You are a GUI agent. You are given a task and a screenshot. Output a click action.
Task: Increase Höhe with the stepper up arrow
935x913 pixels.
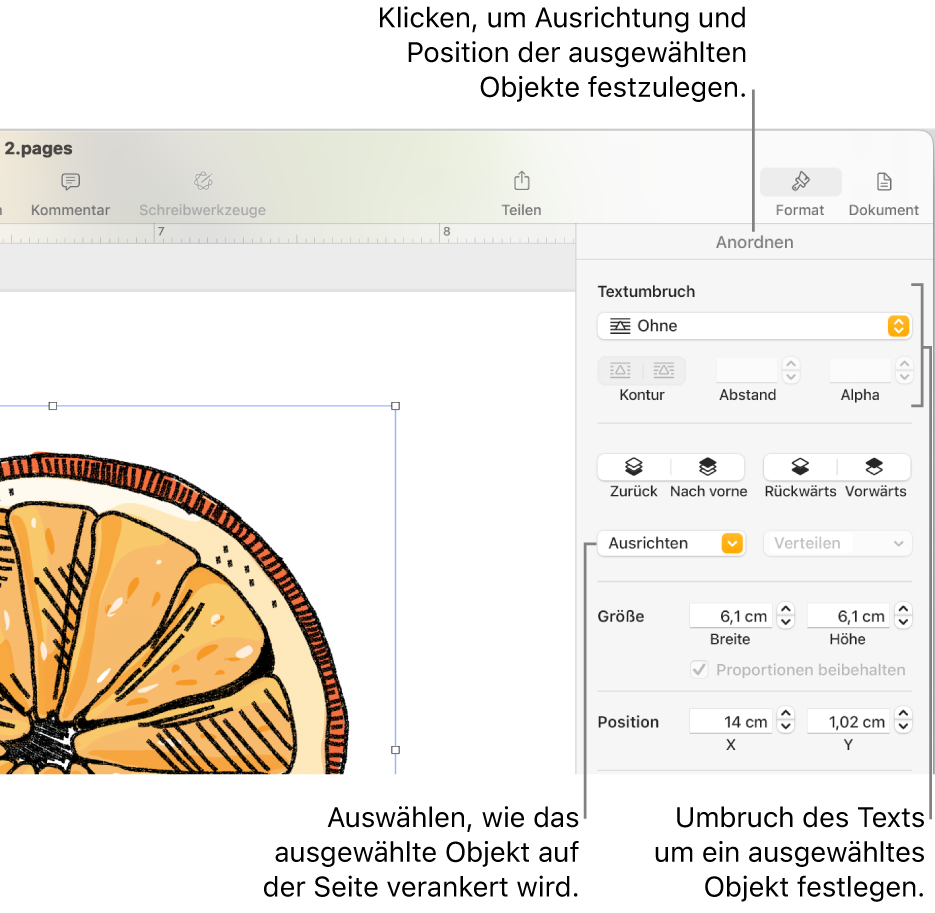(904, 609)
